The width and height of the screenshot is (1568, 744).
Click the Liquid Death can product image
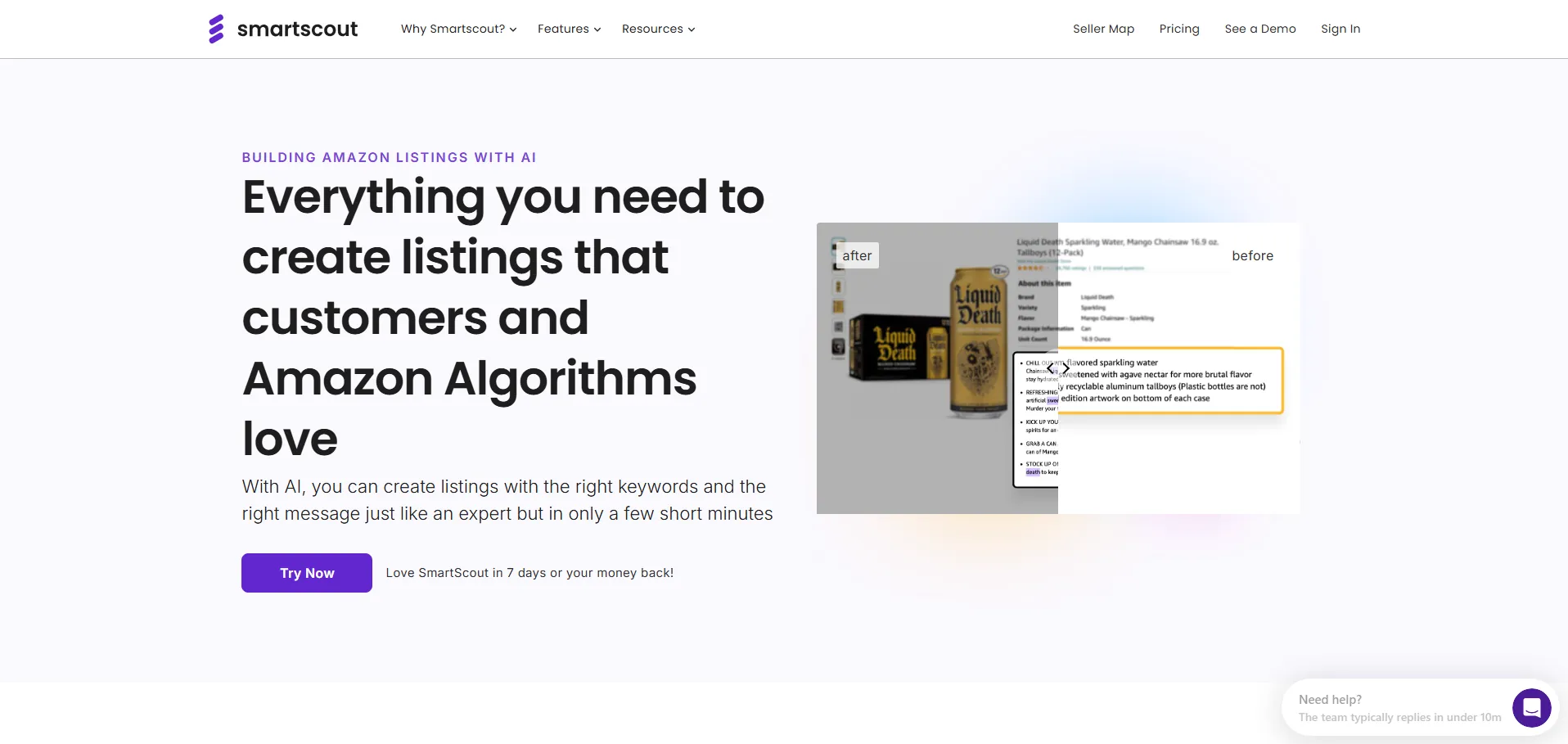(978, 344)
